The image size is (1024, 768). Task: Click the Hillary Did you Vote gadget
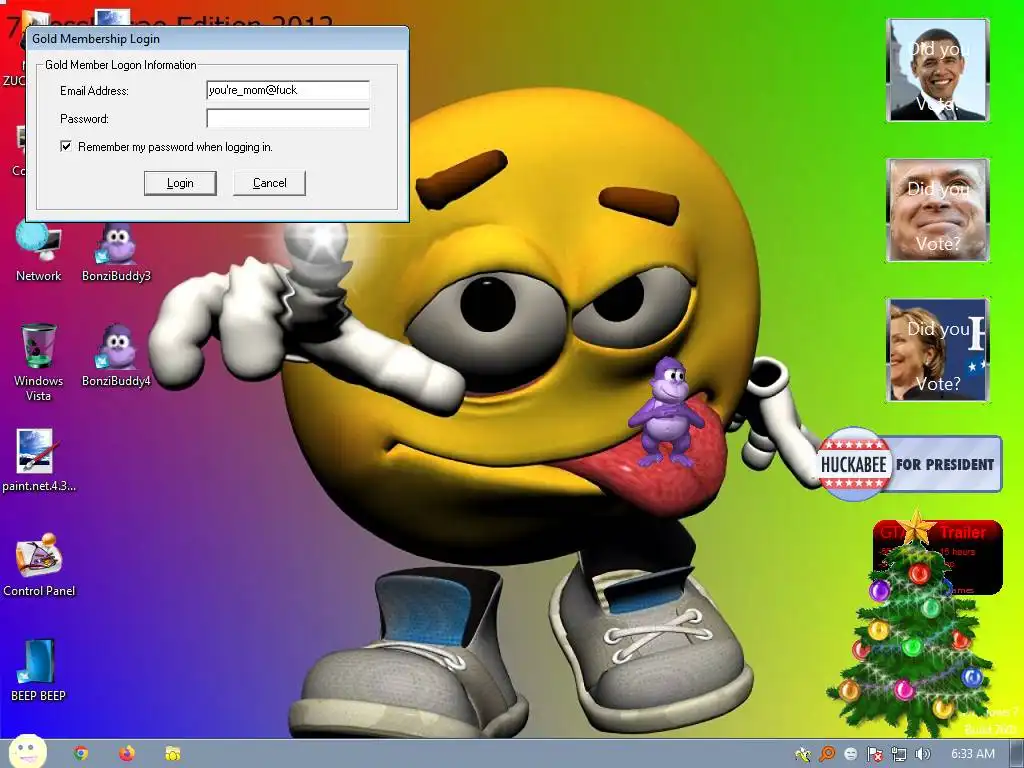(x=938, y=349)
